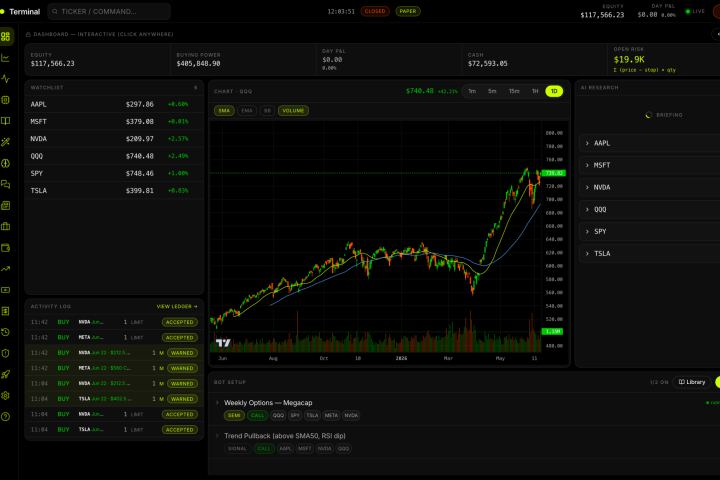Expand MSFT row in AI Research
The height and width of the screenshot is (480, 720).
tap(650, 165)
